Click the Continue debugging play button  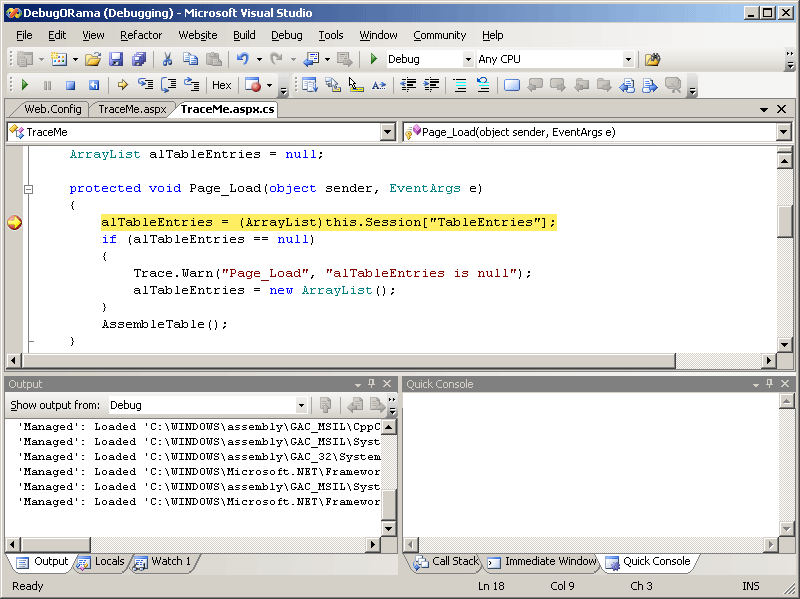pos(25,85)
